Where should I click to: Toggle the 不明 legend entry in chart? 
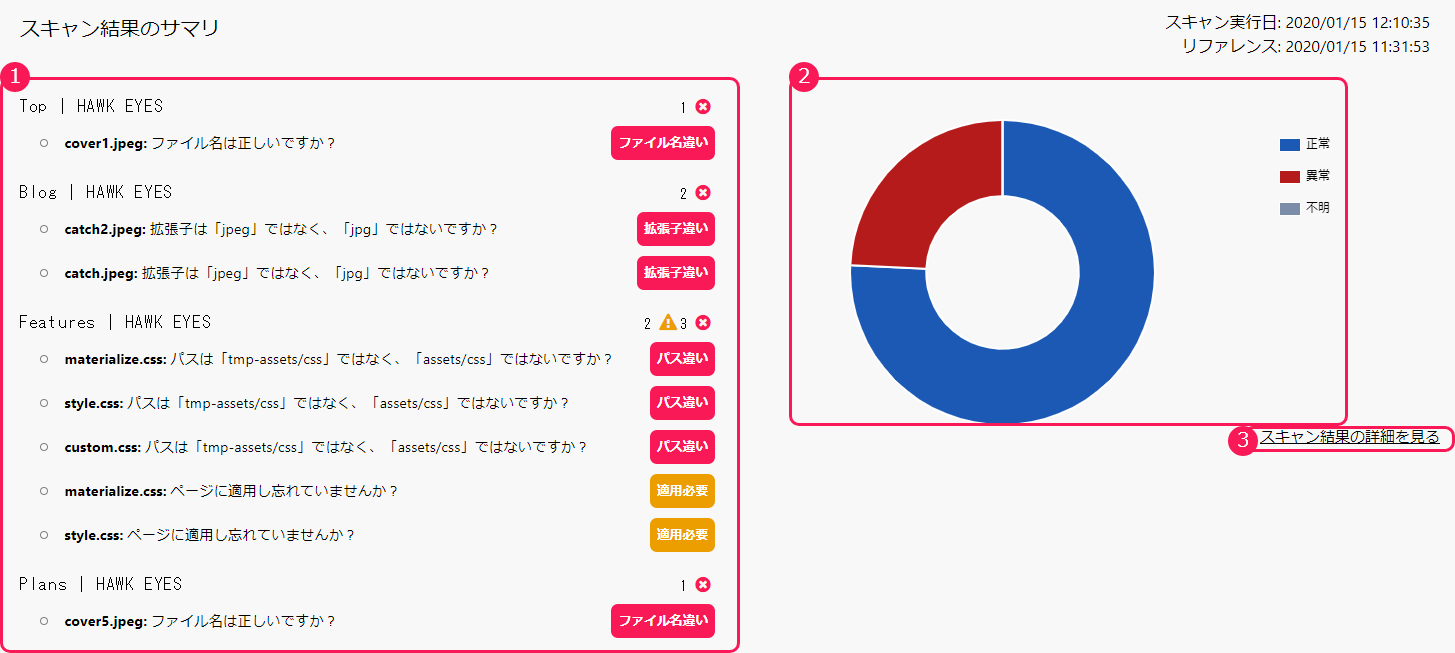(1305, 209)
